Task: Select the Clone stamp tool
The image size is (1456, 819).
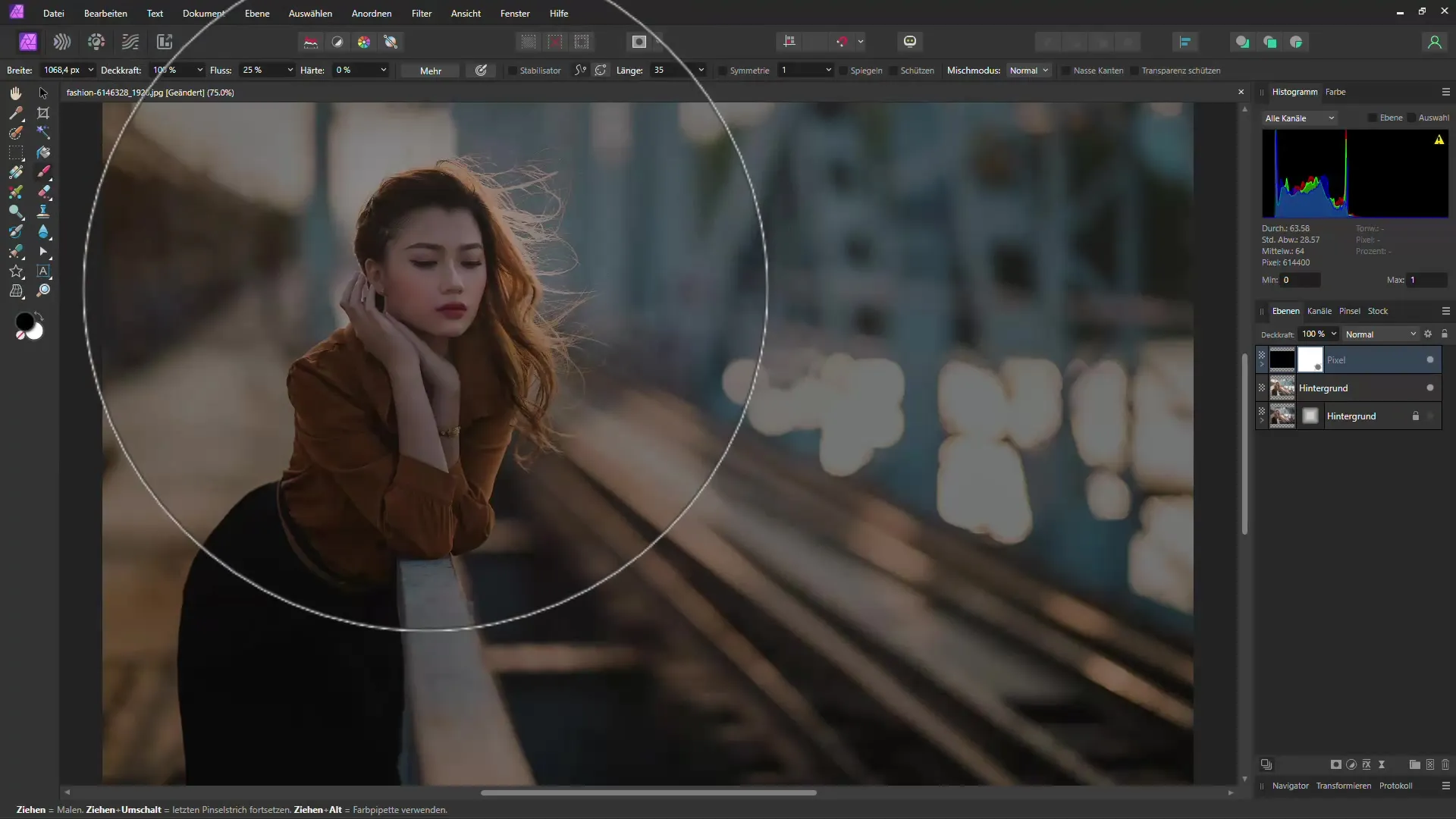Action: tap(43, 212)
